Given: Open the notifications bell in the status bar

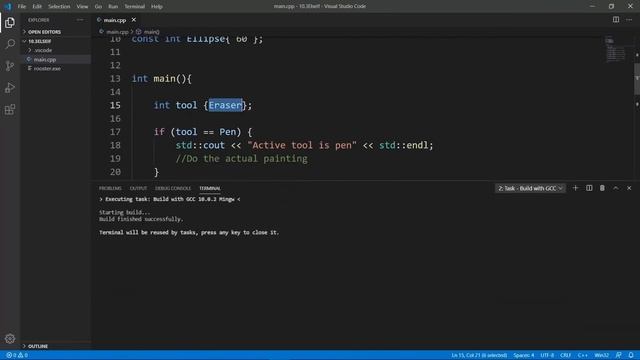Looking at the screenshot, I should [x=631, y=355].
